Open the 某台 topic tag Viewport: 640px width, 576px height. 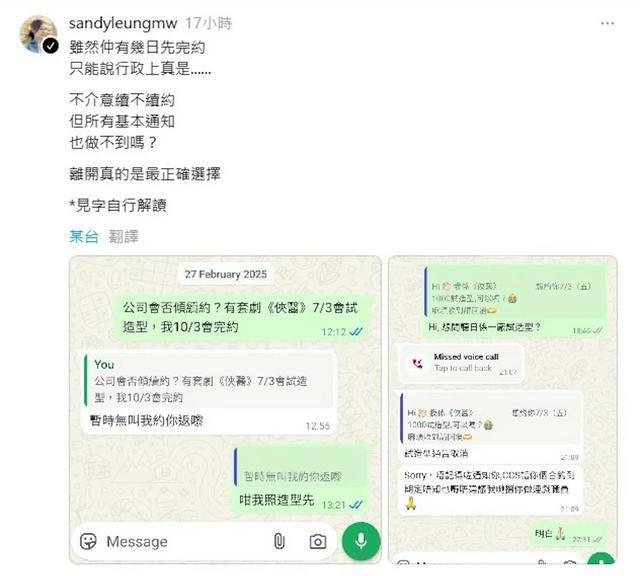coord(84,236)
